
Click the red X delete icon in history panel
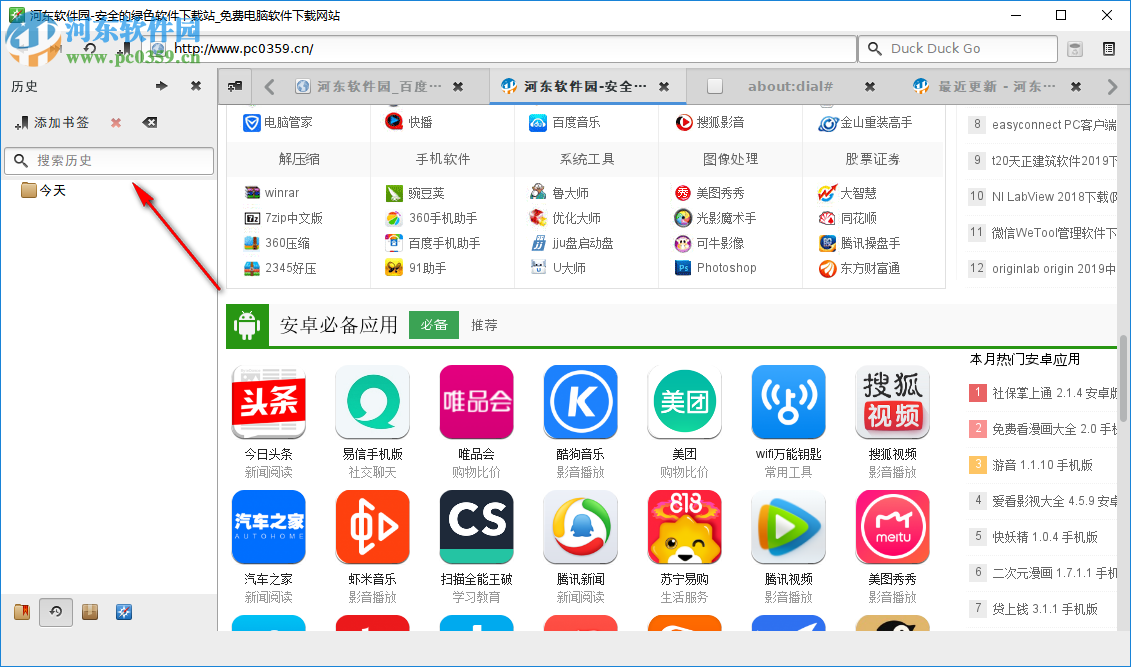coord(115,122)
